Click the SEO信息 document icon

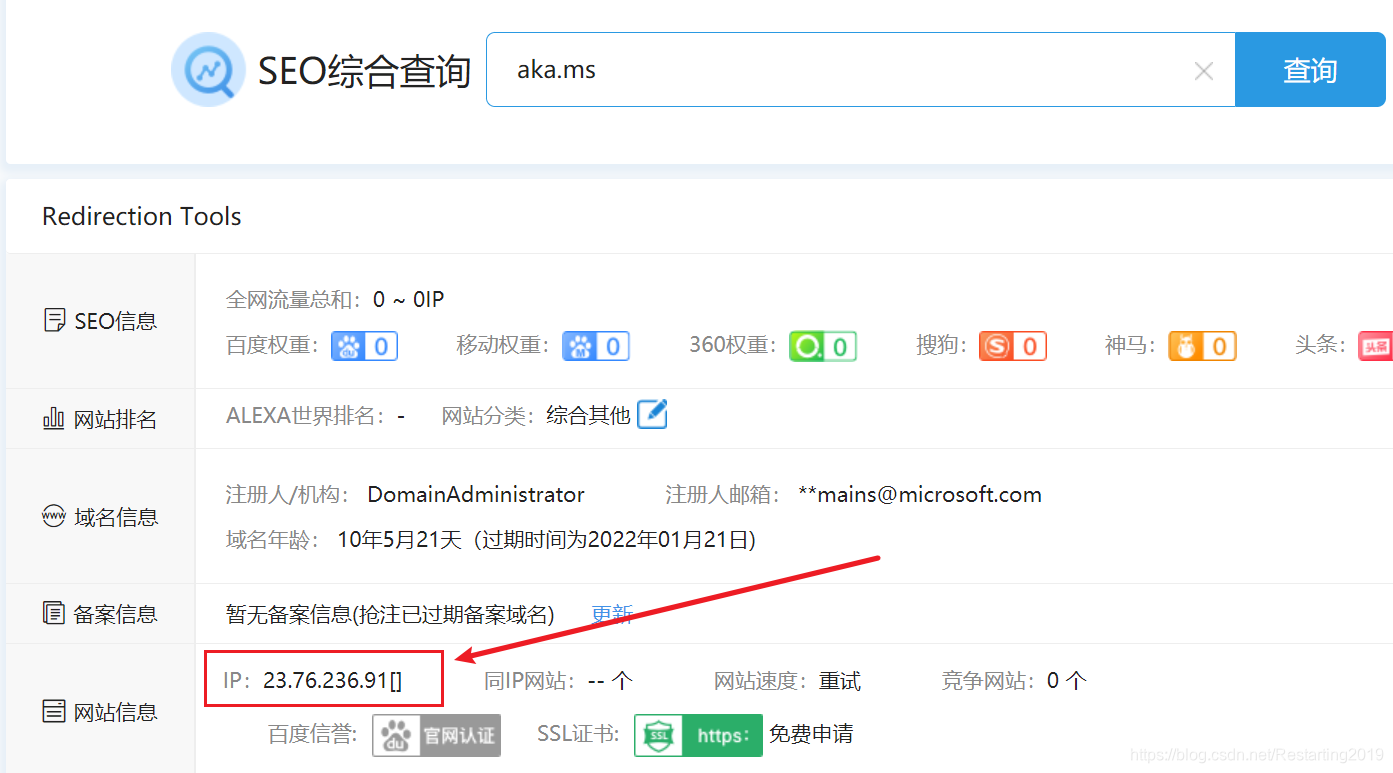point(54,321)
